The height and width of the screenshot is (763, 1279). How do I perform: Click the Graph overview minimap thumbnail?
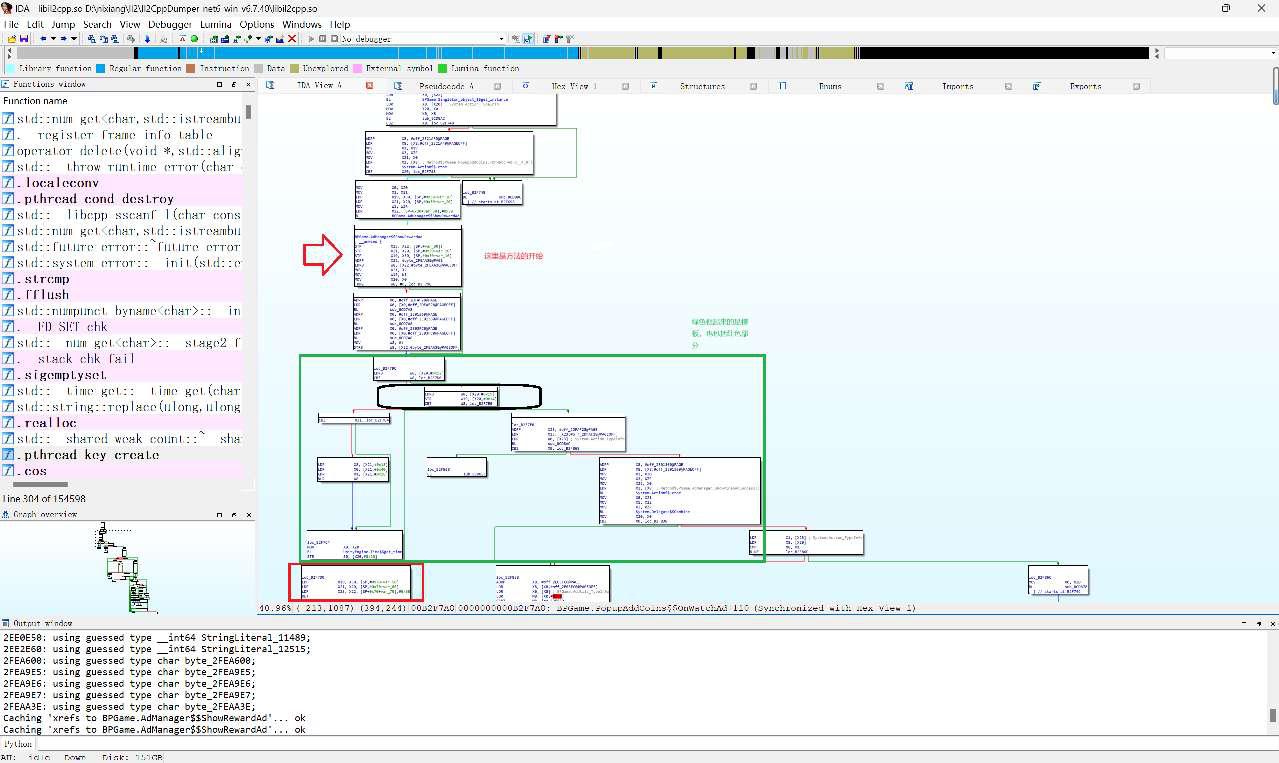(x=125, y=566)
